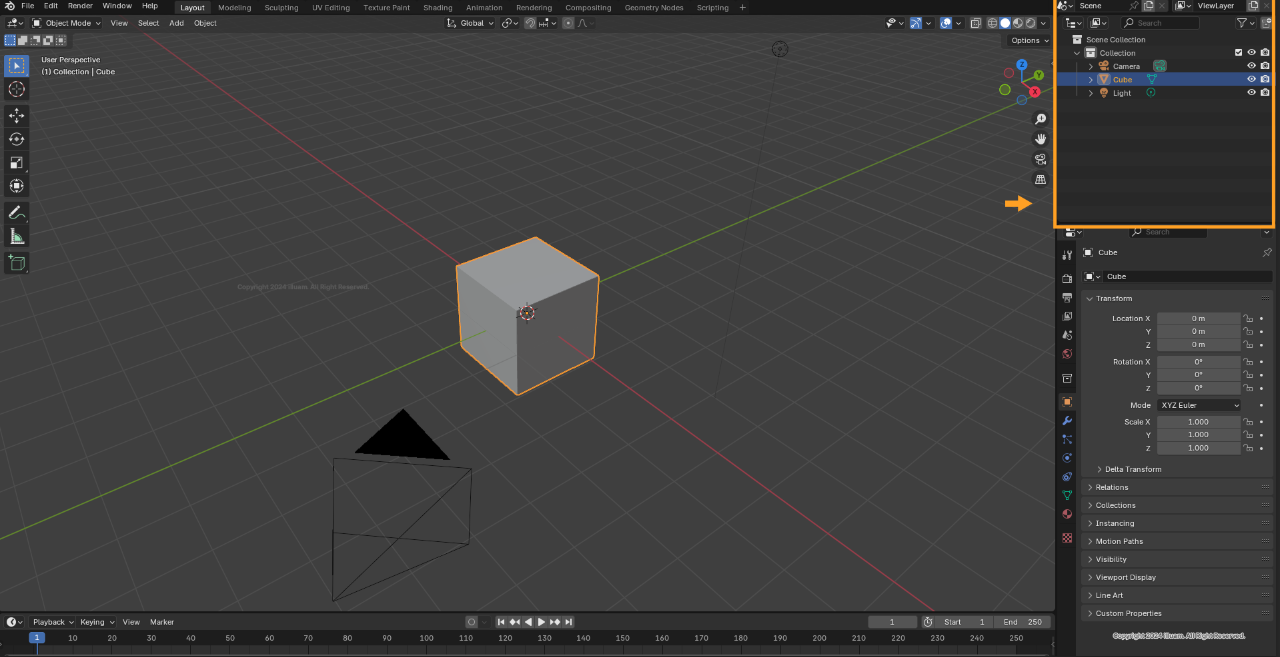
Task: Open the Playback dropdown in timeline
Action: [53, 622]
